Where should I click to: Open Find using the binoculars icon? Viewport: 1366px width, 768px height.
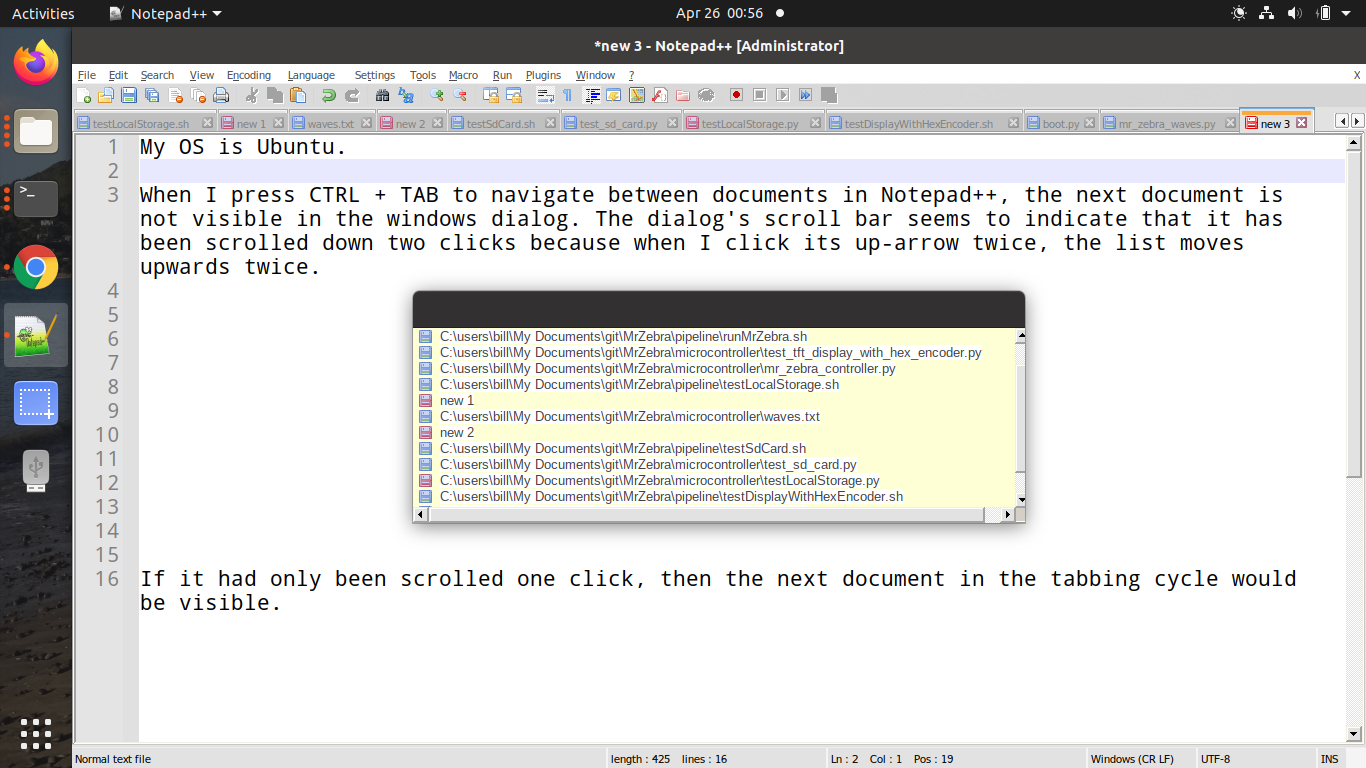coord(382,95)
